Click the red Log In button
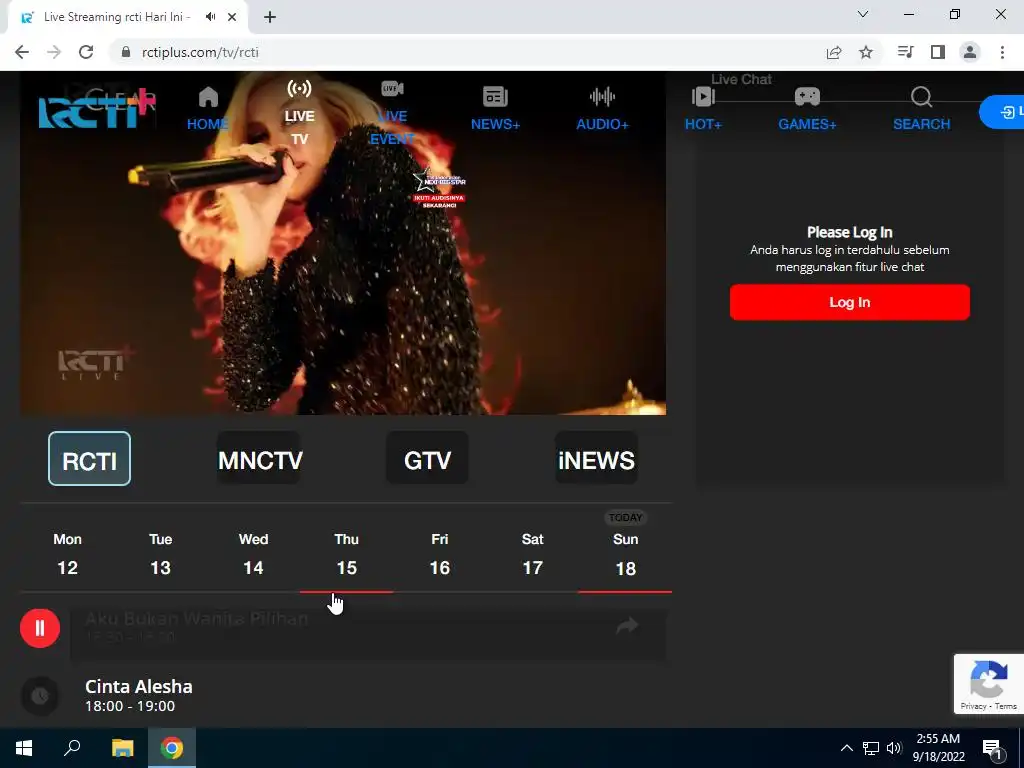Image resolution: width=1024 pixels, height=768 pixels. [850, 302]
